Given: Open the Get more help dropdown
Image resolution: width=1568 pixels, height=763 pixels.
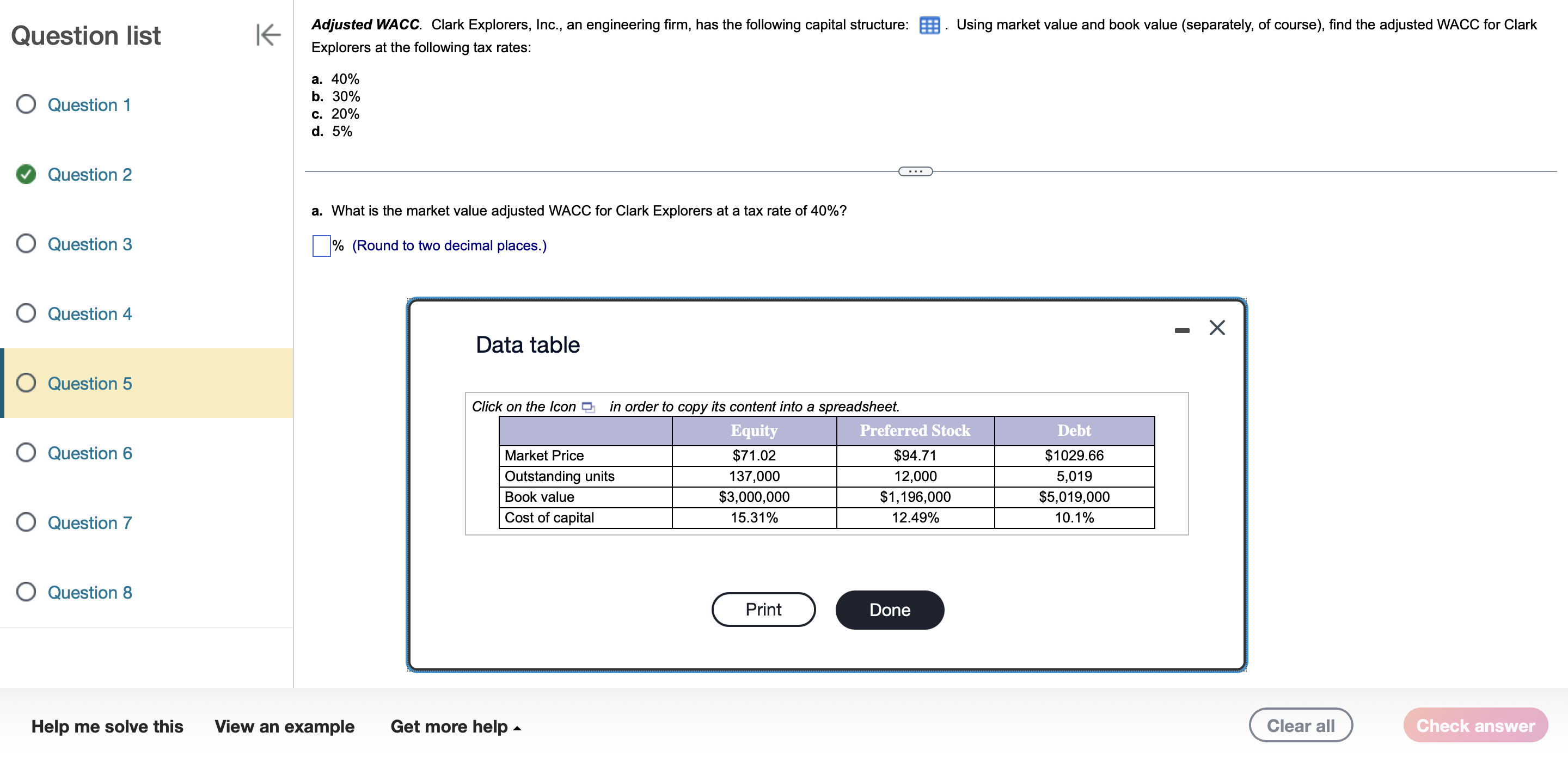Looking at the screenshot, I should [455, 727].
